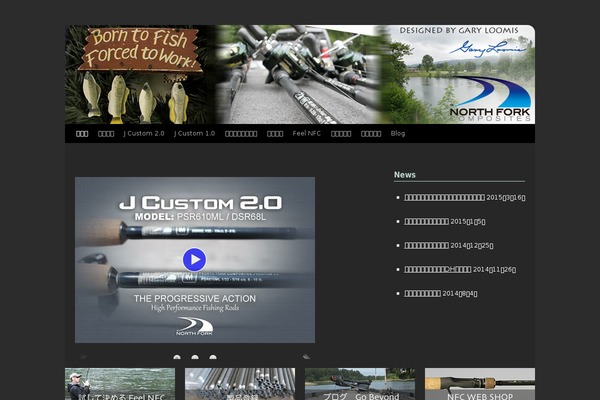Click the Feel NFC angler thumbnail

(x=120, y=384)
